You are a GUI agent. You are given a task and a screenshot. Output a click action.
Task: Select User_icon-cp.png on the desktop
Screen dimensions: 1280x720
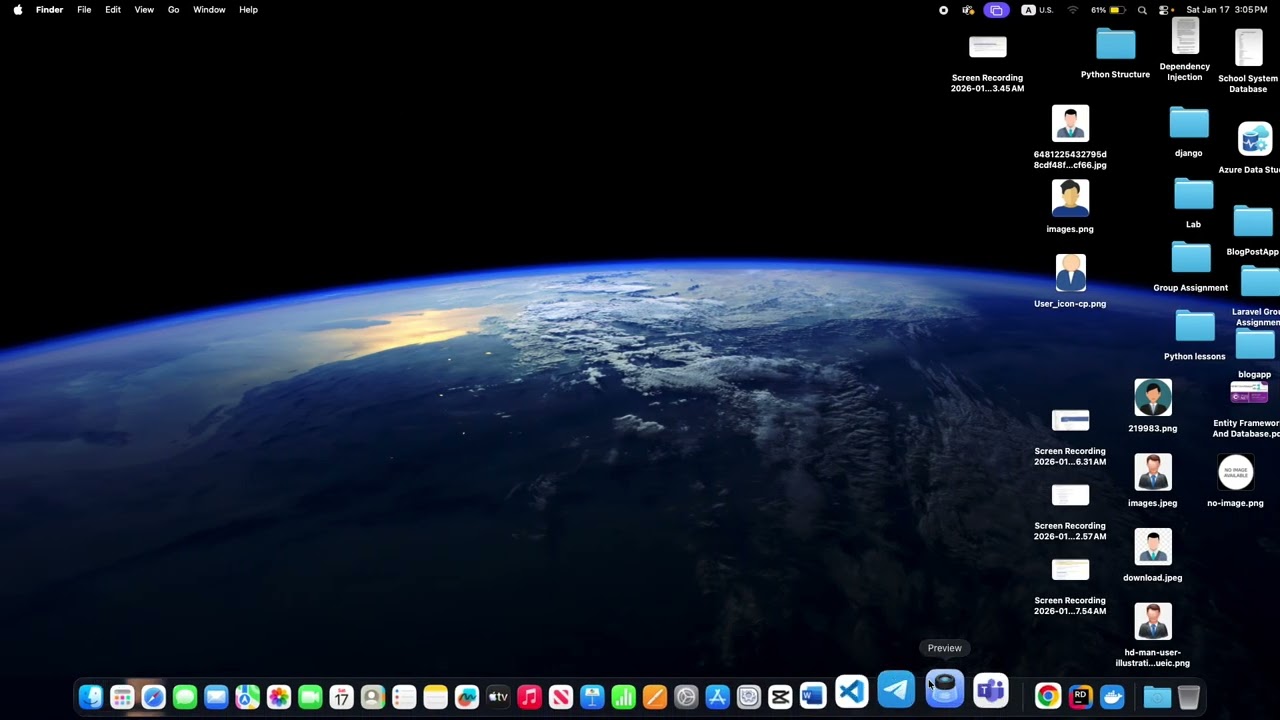click(x=1070, y=281)
